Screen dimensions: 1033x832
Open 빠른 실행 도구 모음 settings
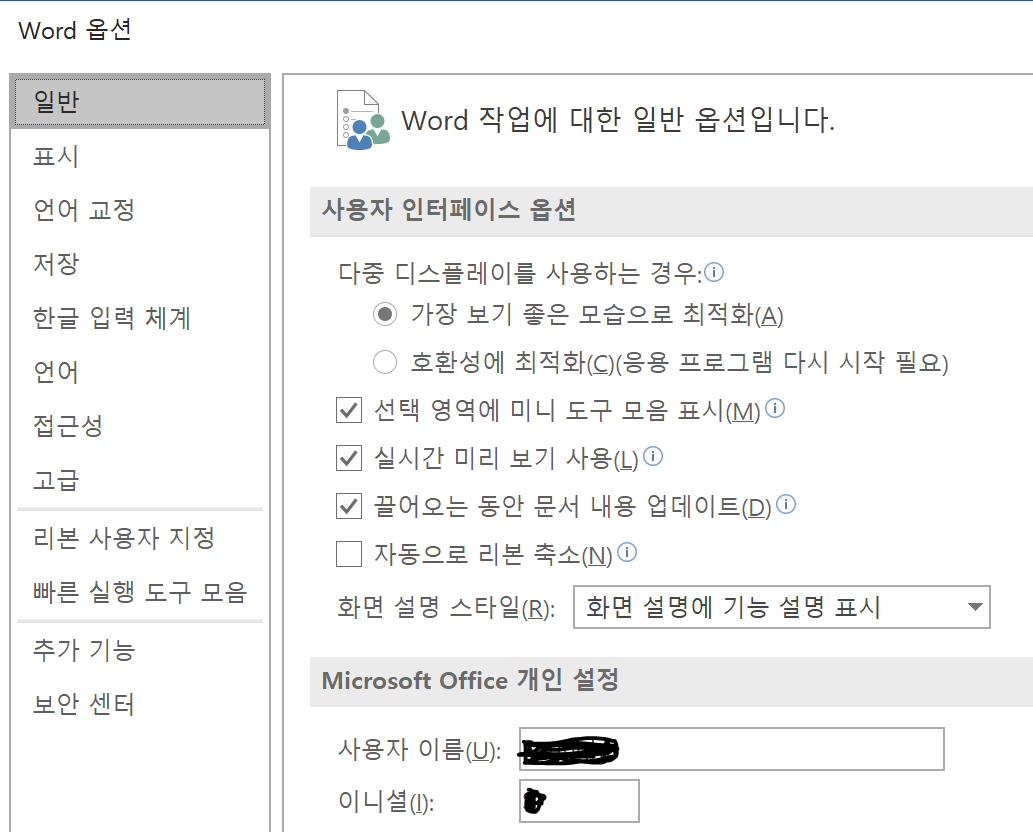[140, 592]
